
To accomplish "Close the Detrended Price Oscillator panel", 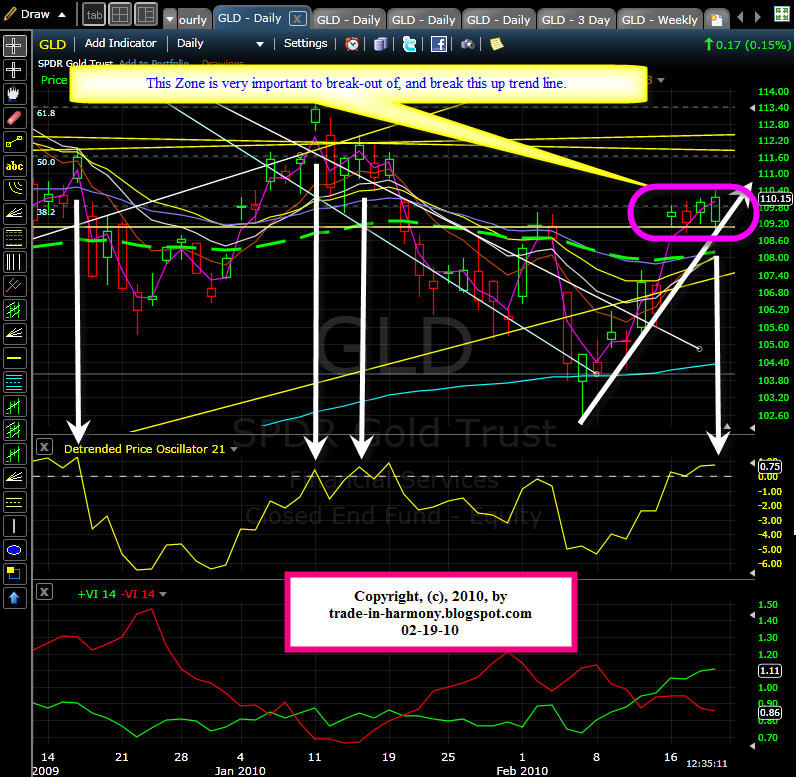I will tap(44, 447).
